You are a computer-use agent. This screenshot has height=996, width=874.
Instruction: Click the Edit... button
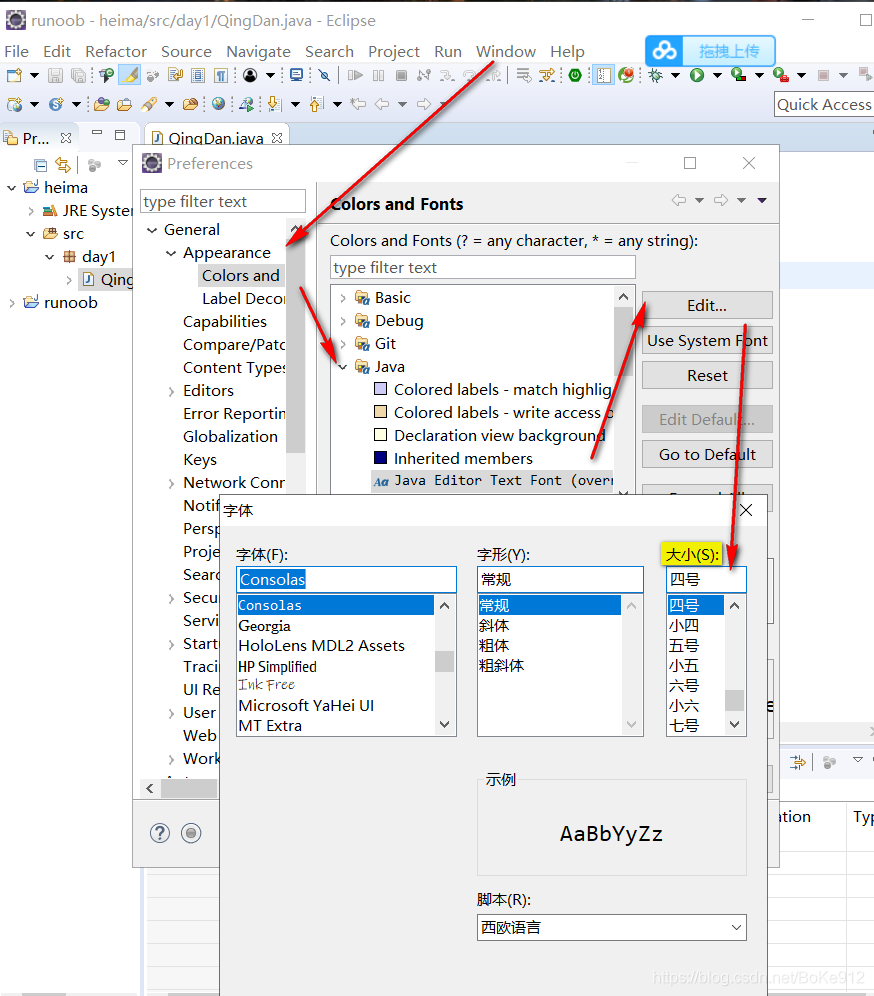pyautogui.click(x=707, y=306)
